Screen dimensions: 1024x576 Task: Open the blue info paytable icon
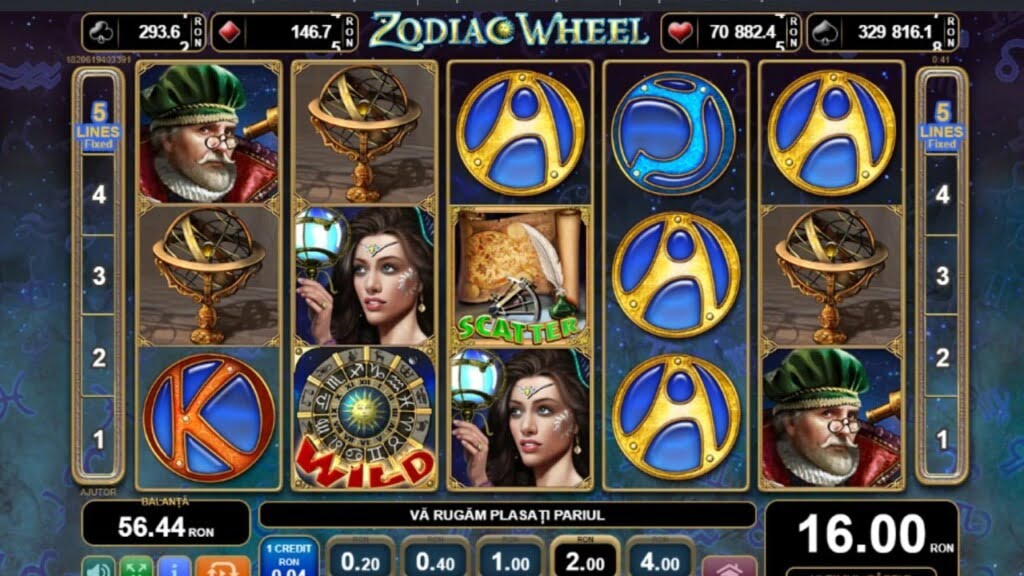pos(174,567)
